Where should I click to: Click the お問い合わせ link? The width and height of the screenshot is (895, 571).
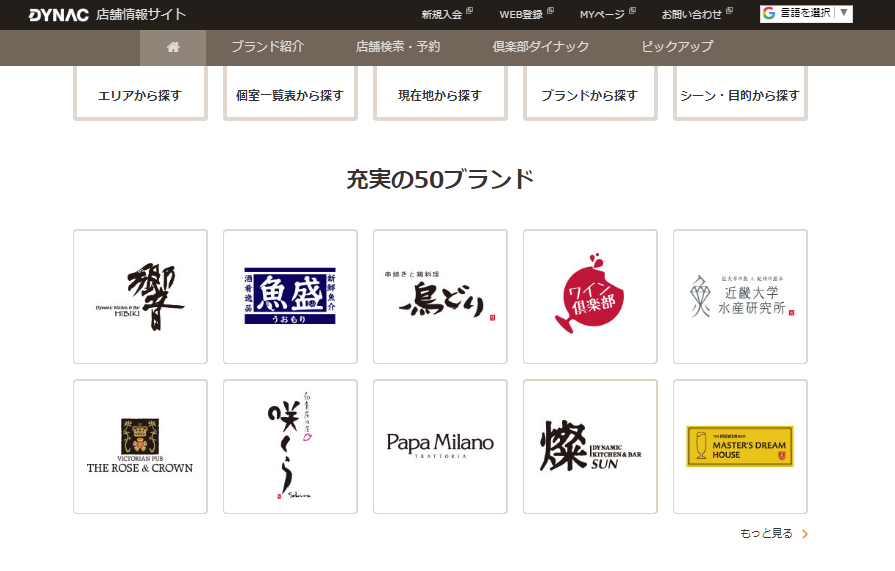tap(697, 14)
